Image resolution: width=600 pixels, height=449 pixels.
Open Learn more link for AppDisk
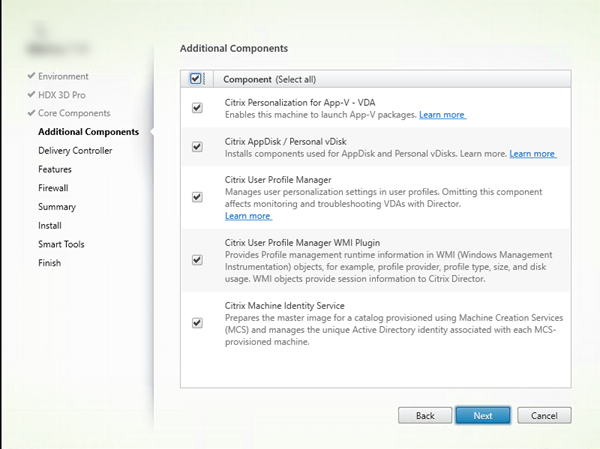tap(532, 154)
